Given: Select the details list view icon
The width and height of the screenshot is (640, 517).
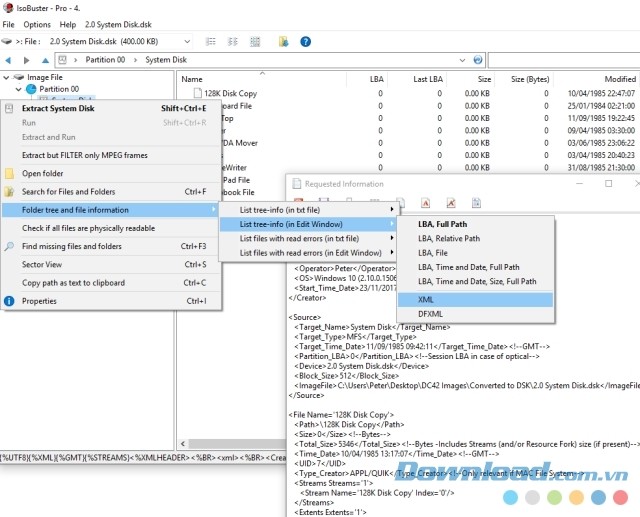Looking at the screenshot, I should (x=211, y=41).
